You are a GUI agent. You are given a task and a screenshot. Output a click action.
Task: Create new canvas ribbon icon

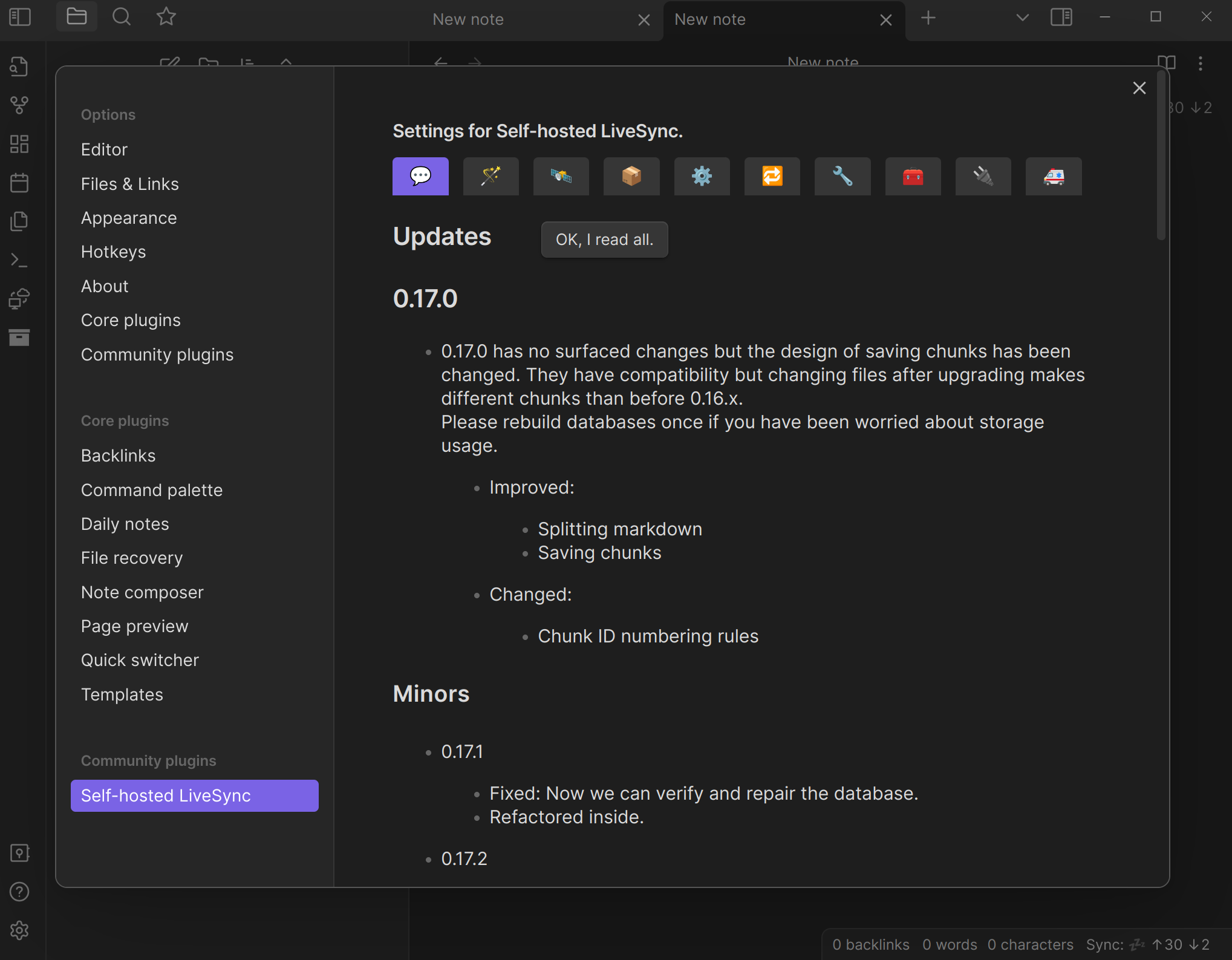(19, 144)
